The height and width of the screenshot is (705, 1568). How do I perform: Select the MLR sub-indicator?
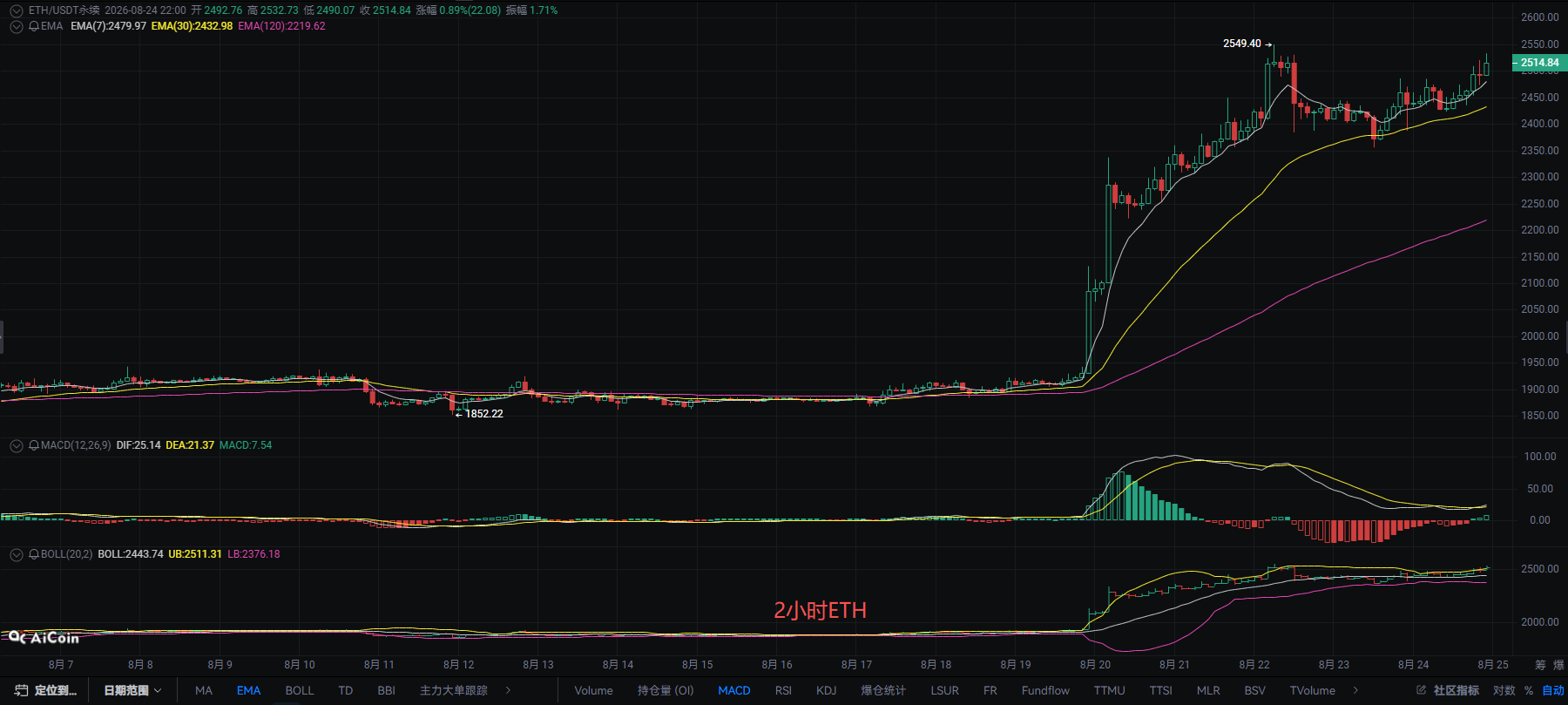coord(1208,690)
